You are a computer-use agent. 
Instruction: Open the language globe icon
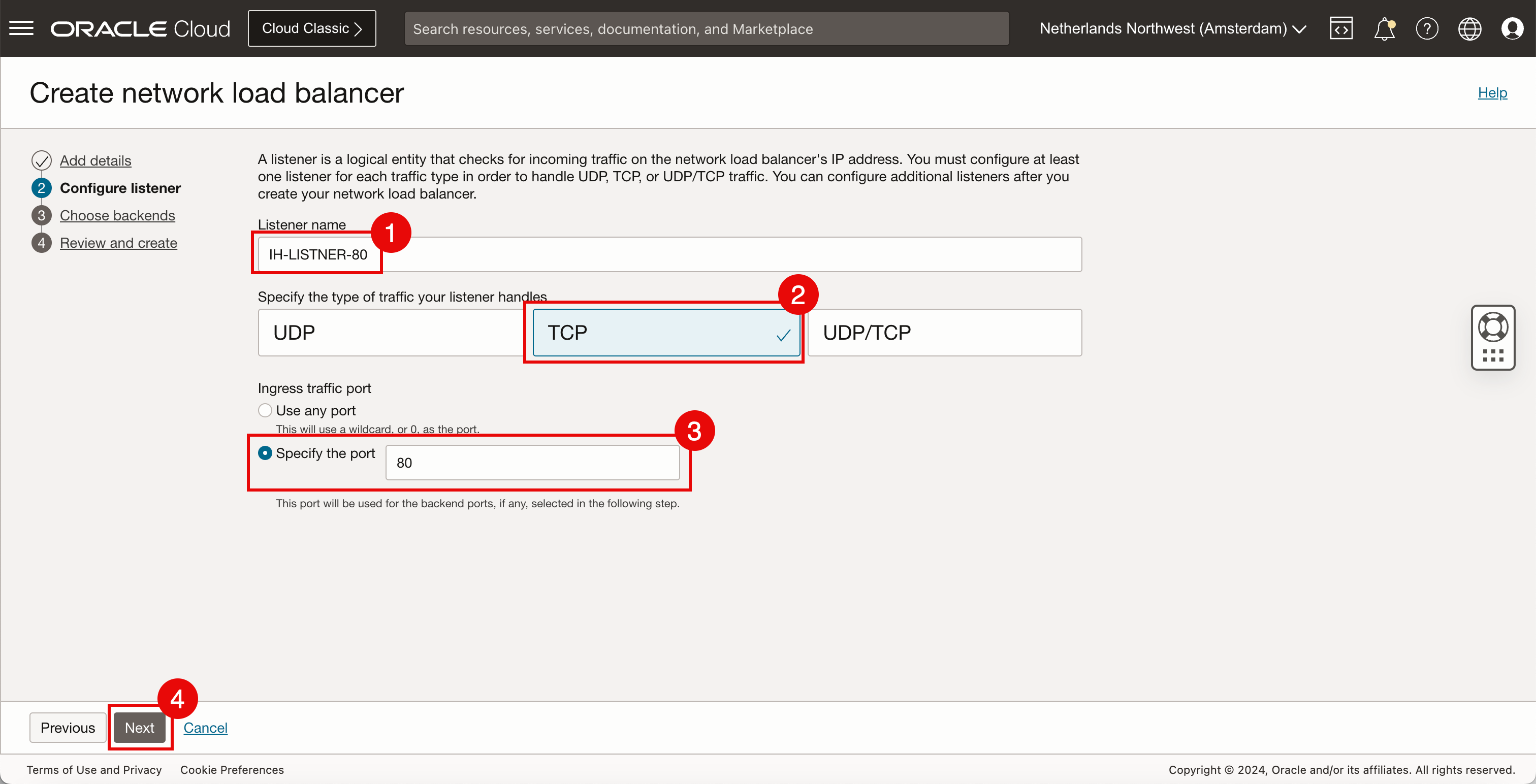1469,28
